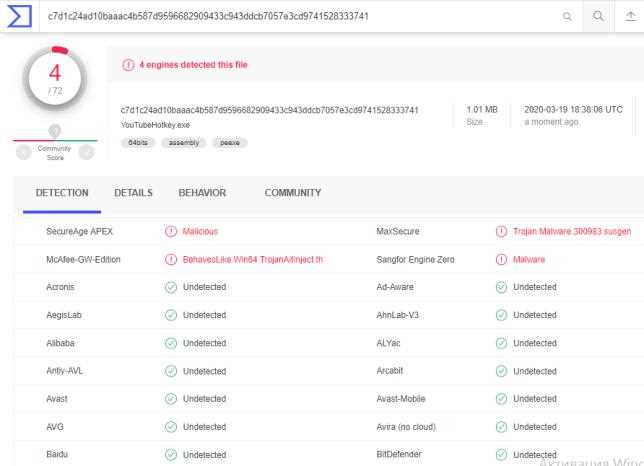The image size is (644, 466).
Task: Click the AegisLab engine name
Action: 64,315
